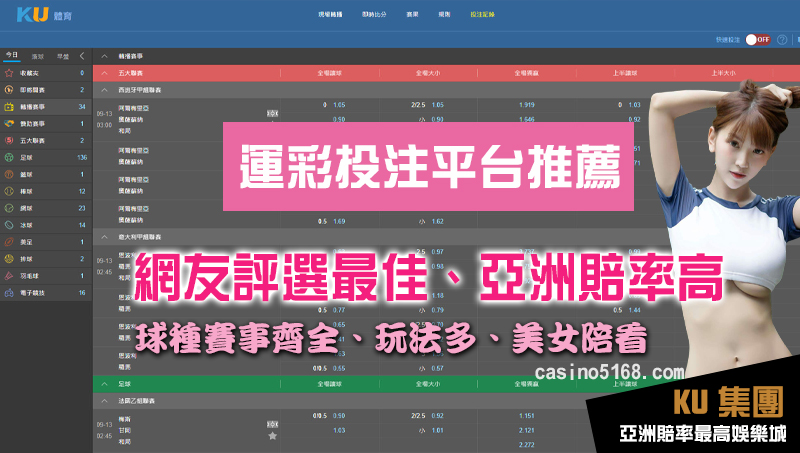
Task: Switch to the 早盤 early market tab
Action: 63,56
